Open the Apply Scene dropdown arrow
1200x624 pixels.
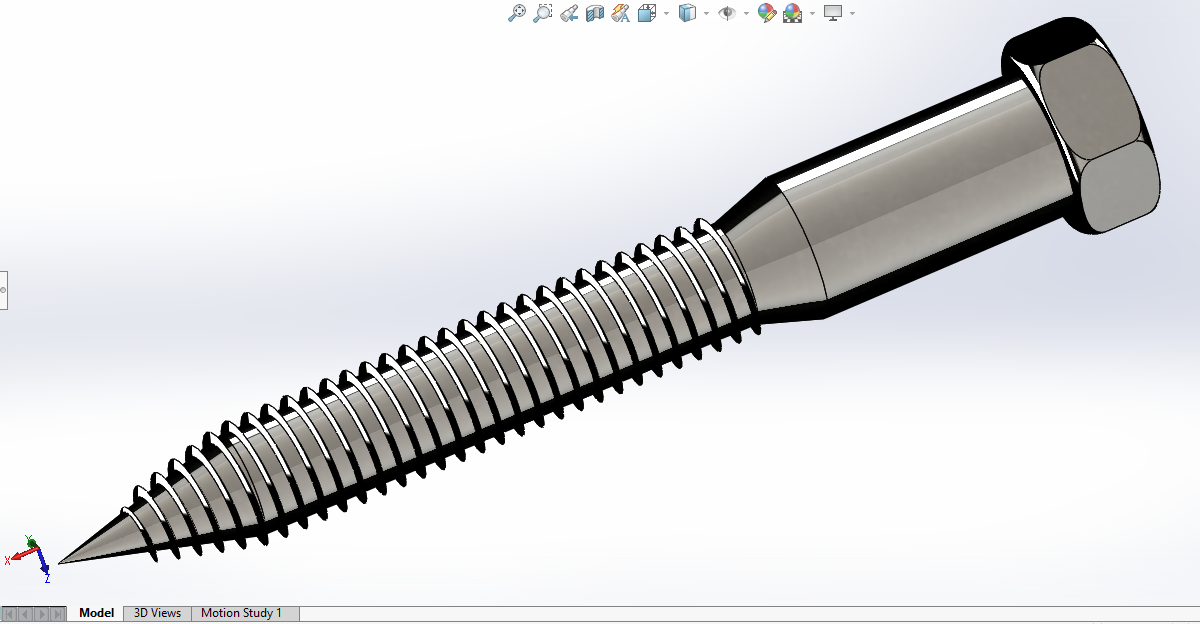[x=812, y=13]
